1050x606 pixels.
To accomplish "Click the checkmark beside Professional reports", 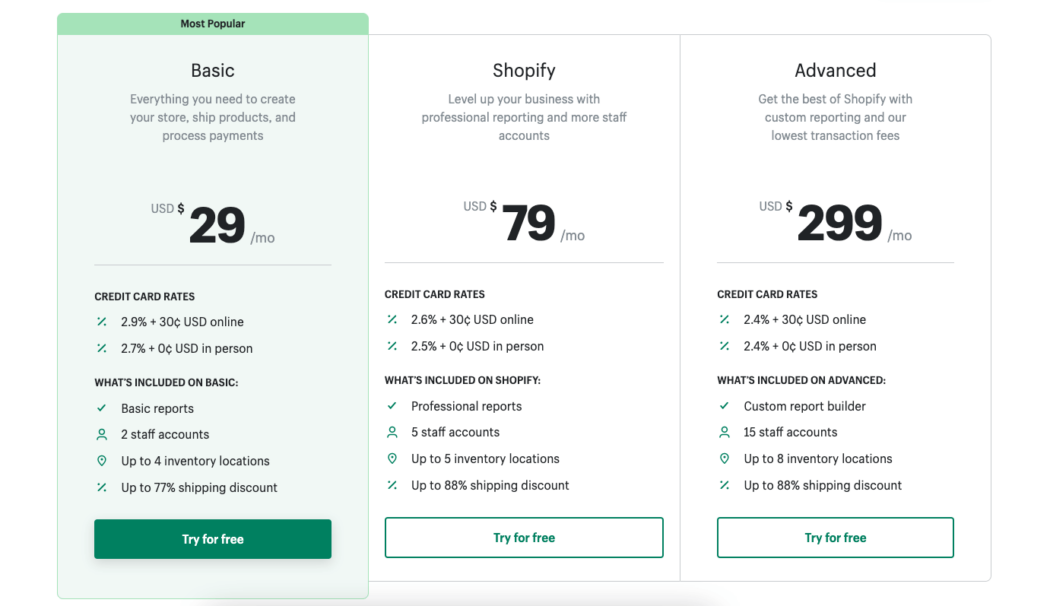I will (392, 406).
